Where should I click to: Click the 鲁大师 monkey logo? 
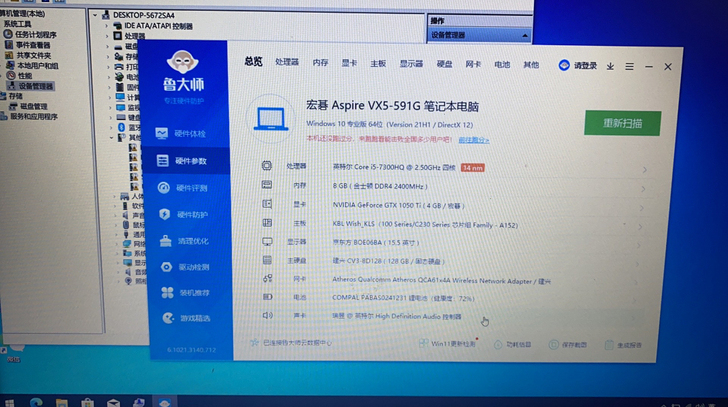coord(182,62)
